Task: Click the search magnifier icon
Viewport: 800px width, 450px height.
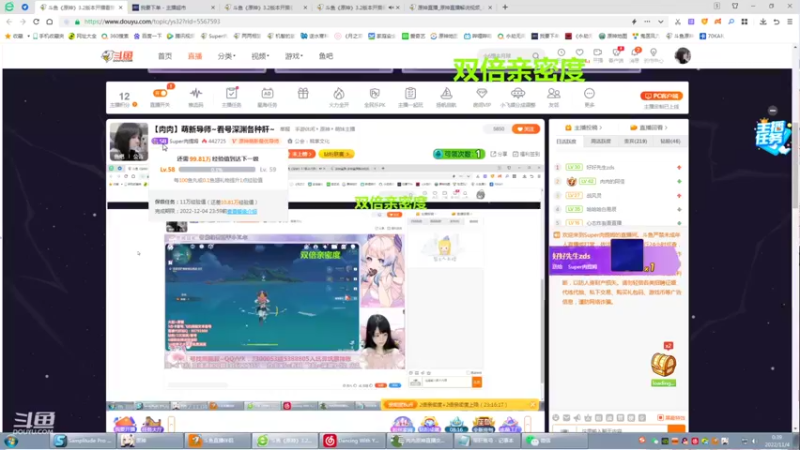Action: [536, 56]
